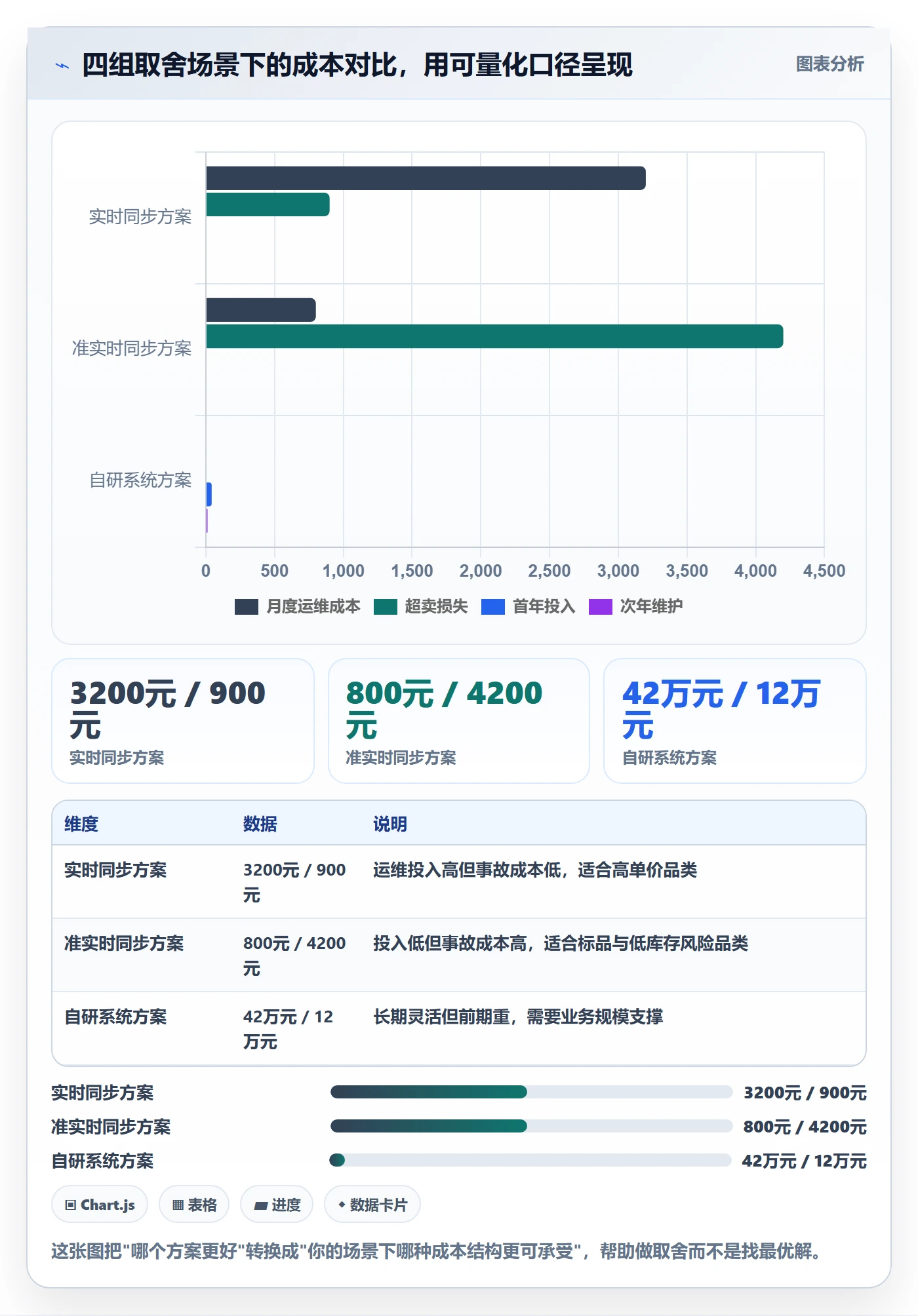Toggle the 首年投入 legend color box

[493, 607]
